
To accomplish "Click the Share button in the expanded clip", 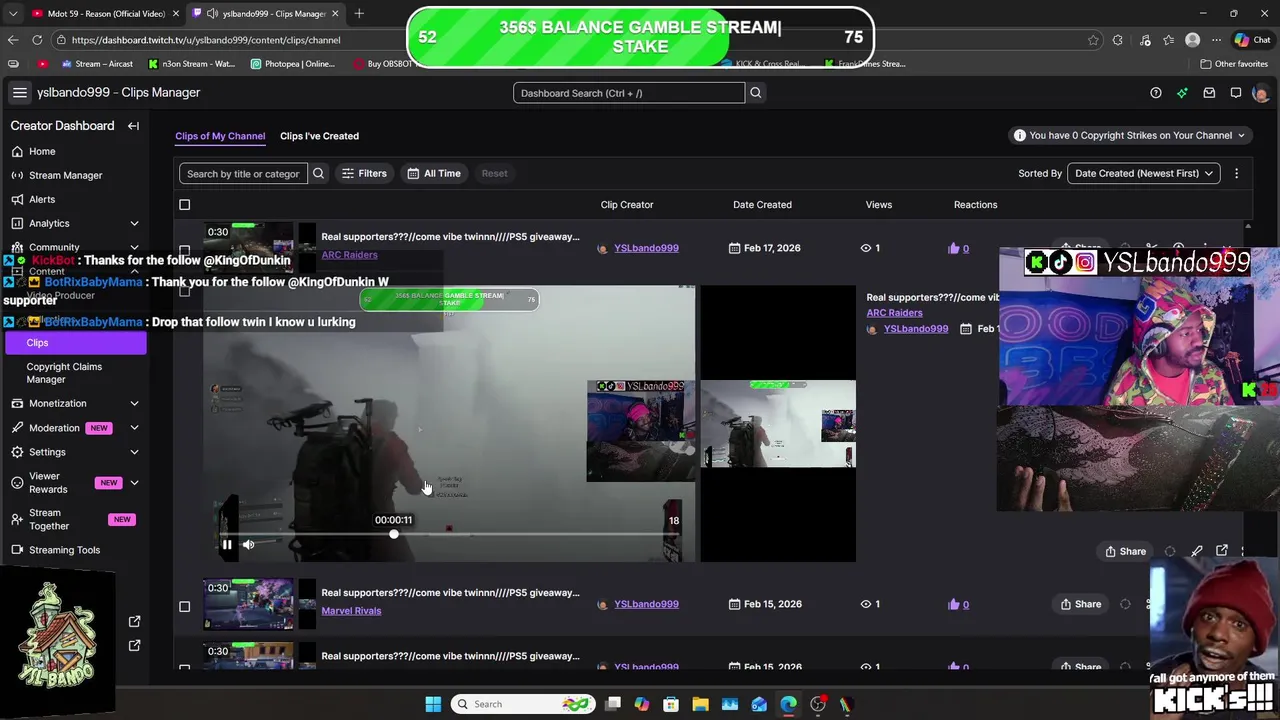I will (1125, 551).
